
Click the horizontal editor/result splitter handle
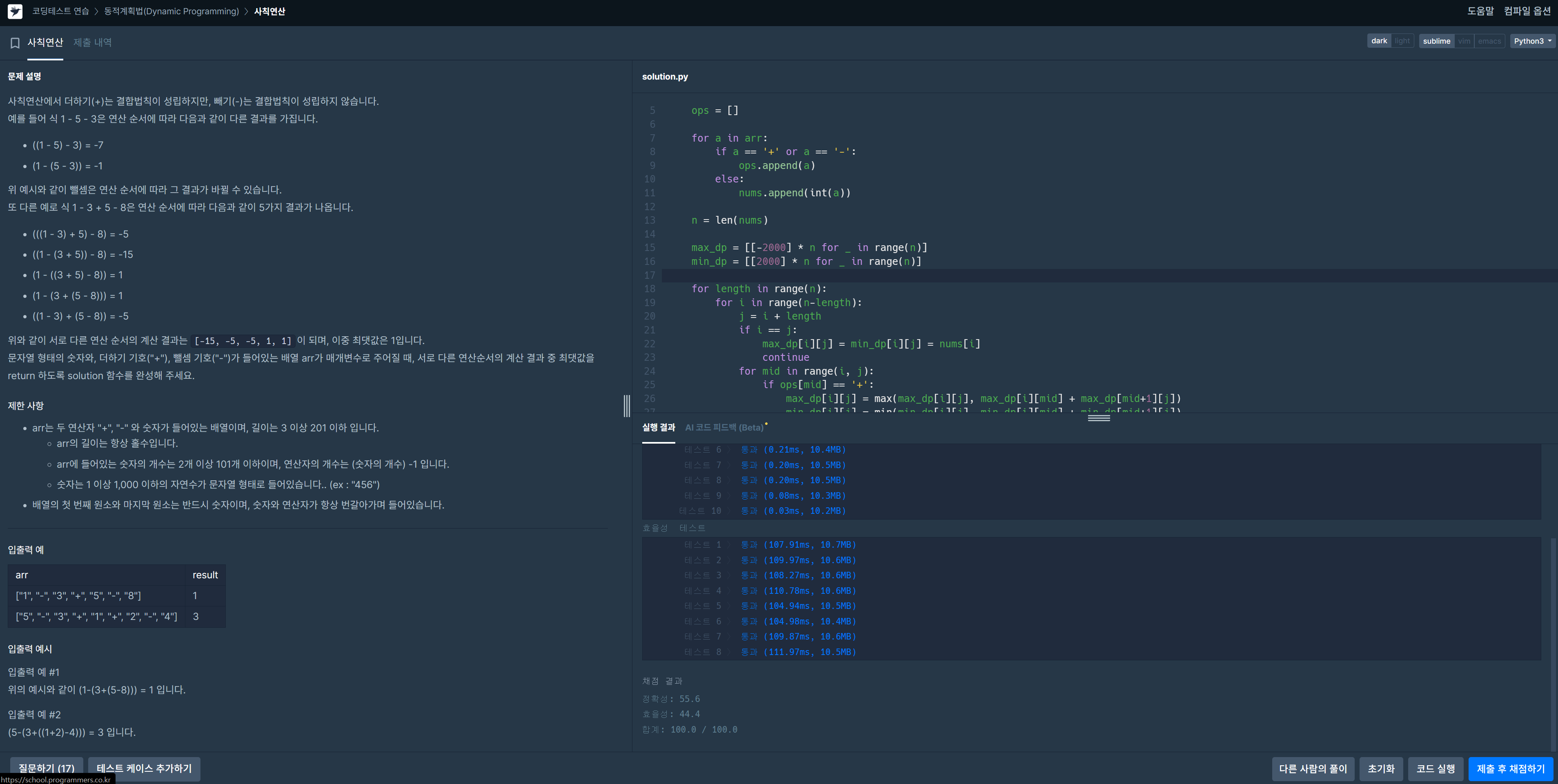click(1098, 418)
